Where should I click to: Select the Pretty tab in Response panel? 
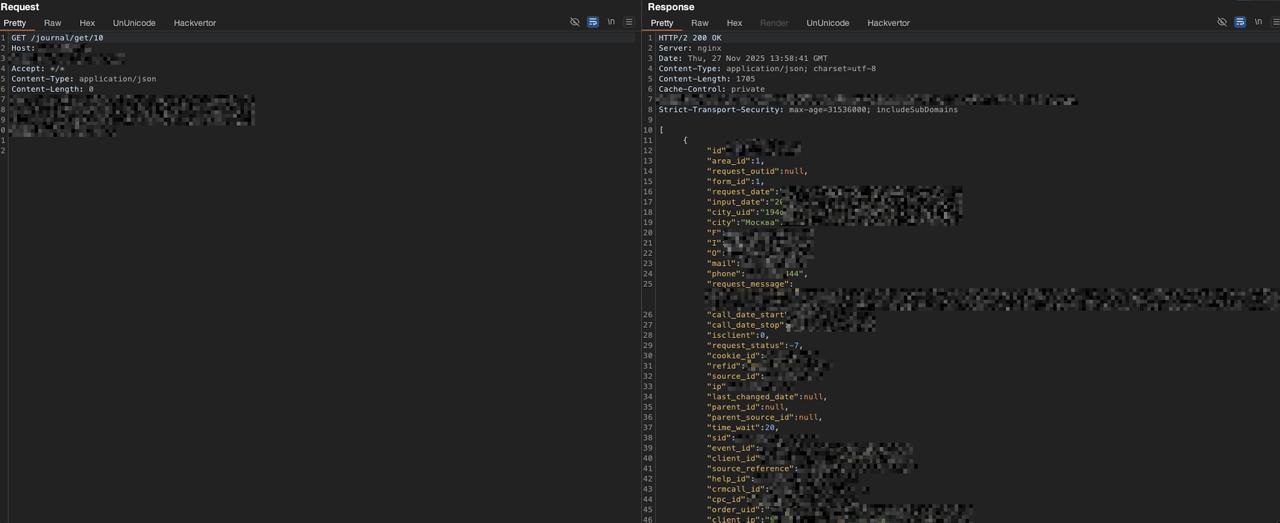[662, 23]
